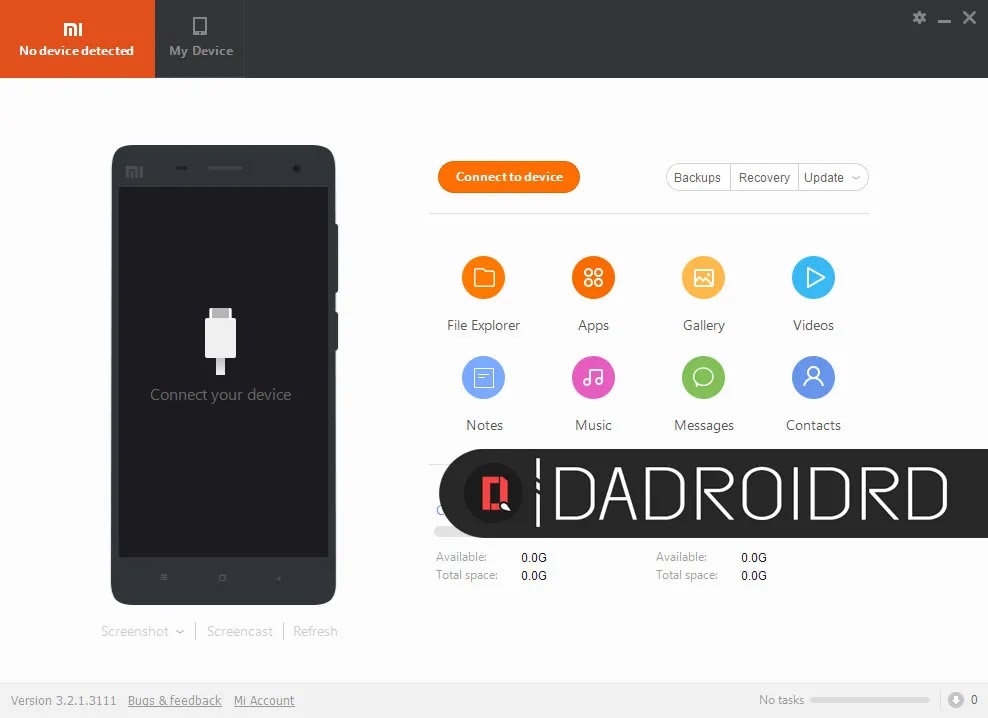Click the Version 3.2.1.3111 text
988x718 pixels.
pos(64,700)
